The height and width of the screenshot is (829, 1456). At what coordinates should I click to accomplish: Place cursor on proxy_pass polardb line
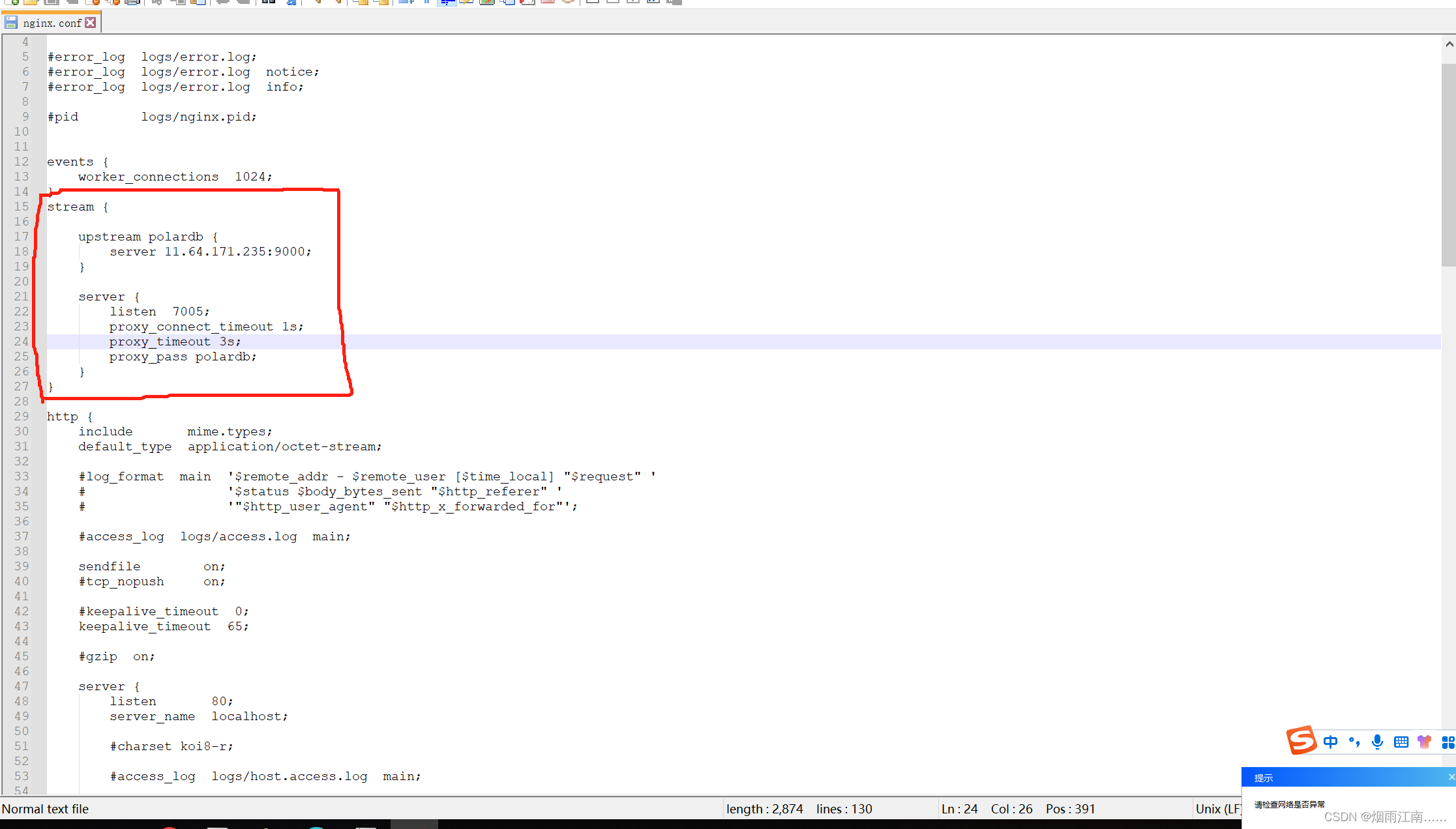tap(183, 356)
